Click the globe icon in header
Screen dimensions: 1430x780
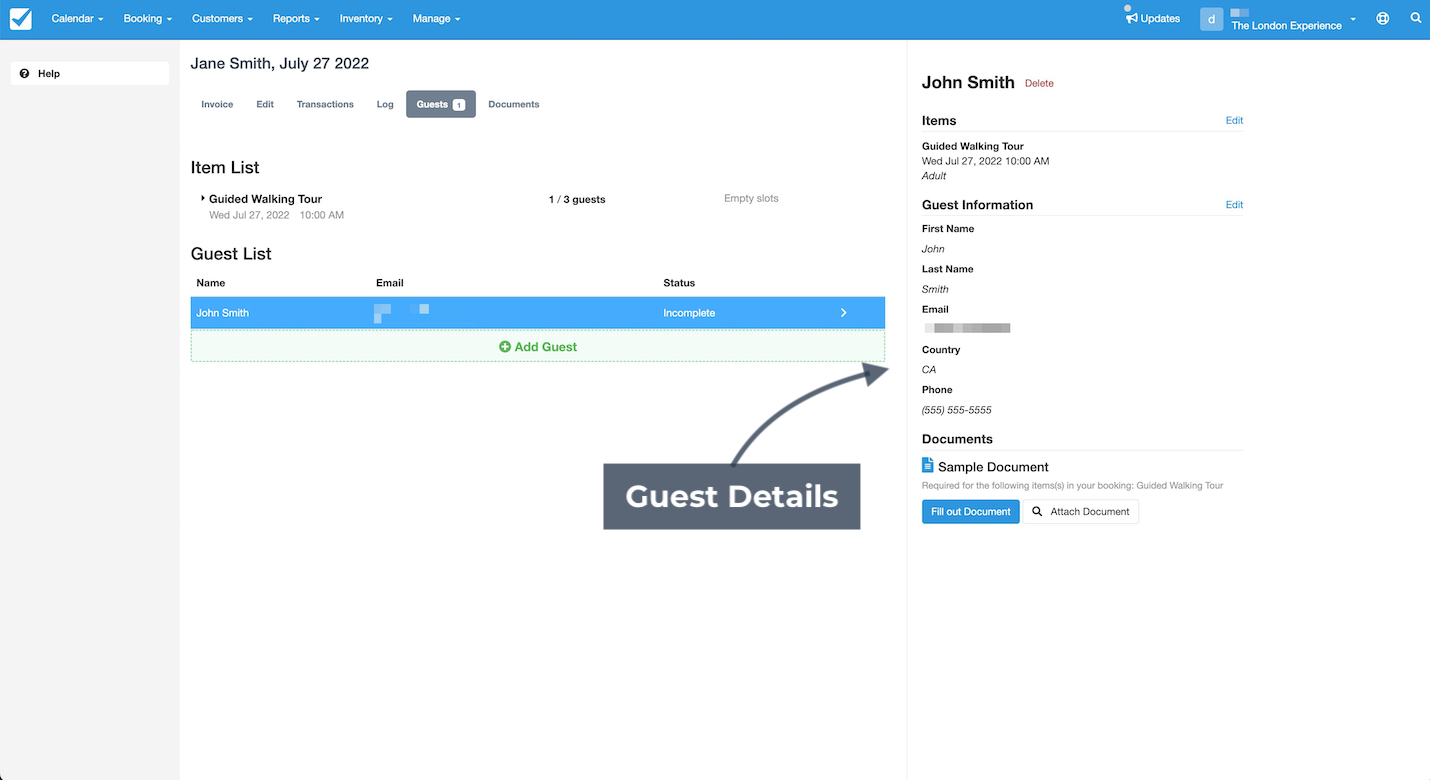tap(1383, 18)
